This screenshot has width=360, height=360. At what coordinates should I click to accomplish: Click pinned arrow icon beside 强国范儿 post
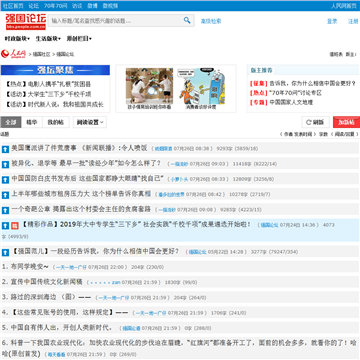[5, 252]
